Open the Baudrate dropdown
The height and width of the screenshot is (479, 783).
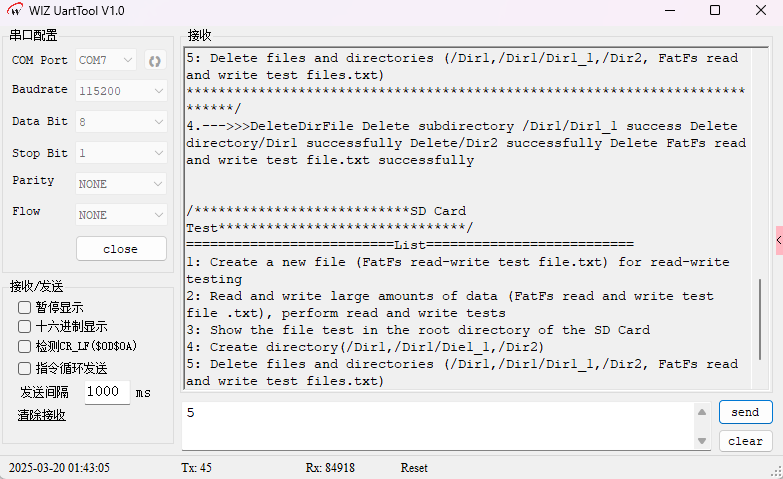click(121, 91)
